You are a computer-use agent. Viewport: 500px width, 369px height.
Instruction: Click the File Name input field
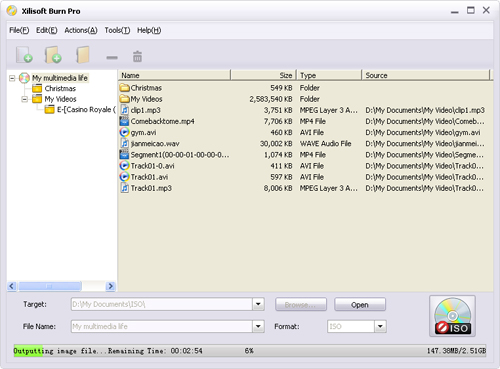tap(162, 326)
